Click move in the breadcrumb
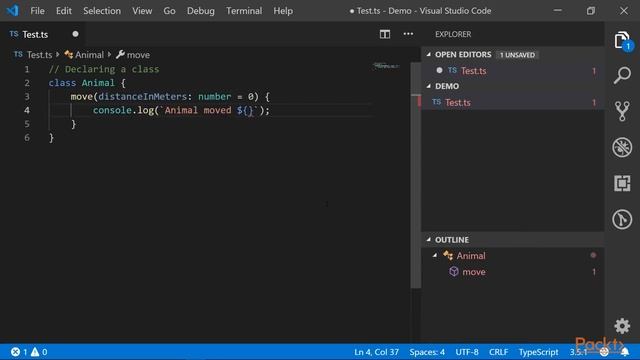This screenshot has height=360, width=640. tap(138, 55)
